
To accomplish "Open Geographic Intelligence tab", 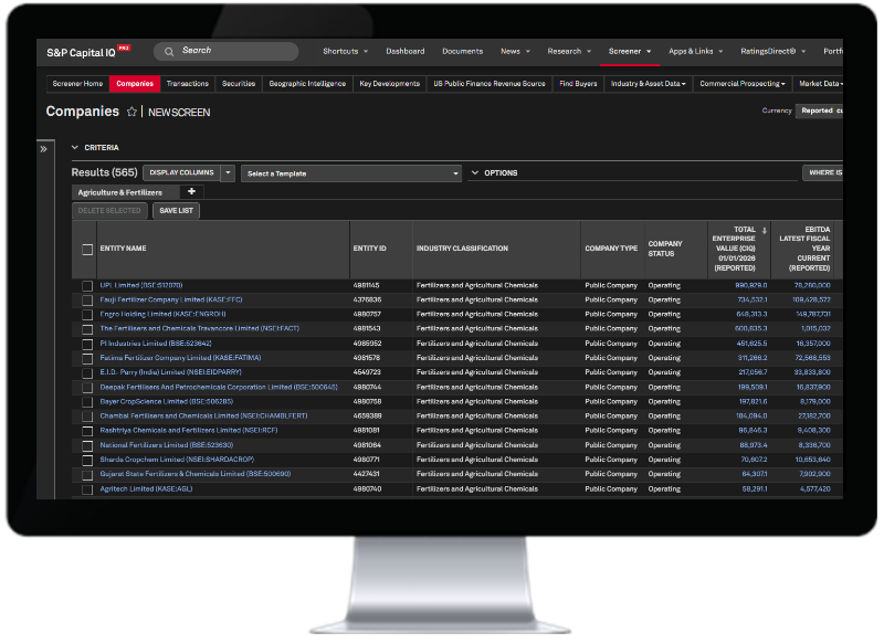I will pos(307,84).
